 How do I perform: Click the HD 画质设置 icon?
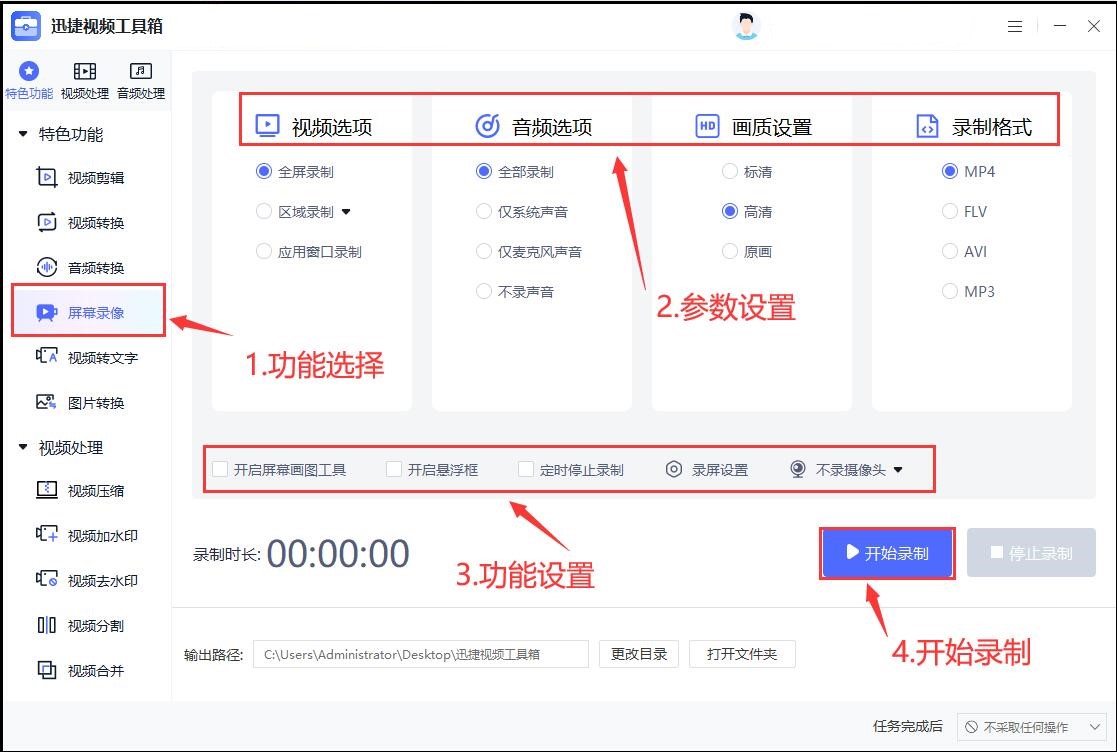(x=707, y=126)
